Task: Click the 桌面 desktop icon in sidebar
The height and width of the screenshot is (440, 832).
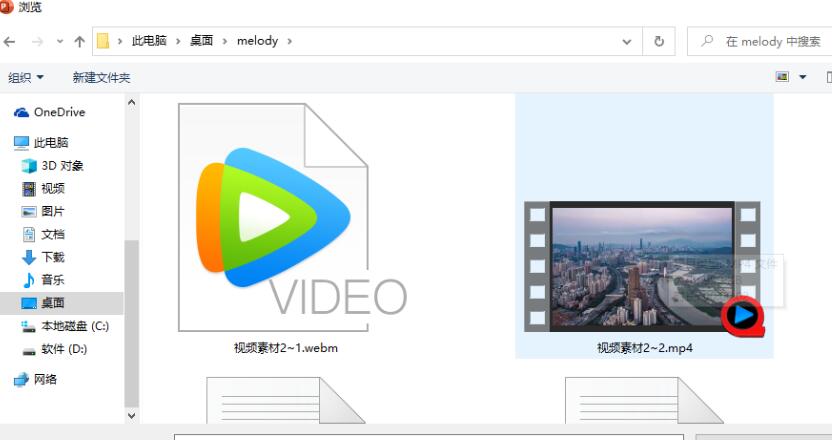Action: coord(29,303)
